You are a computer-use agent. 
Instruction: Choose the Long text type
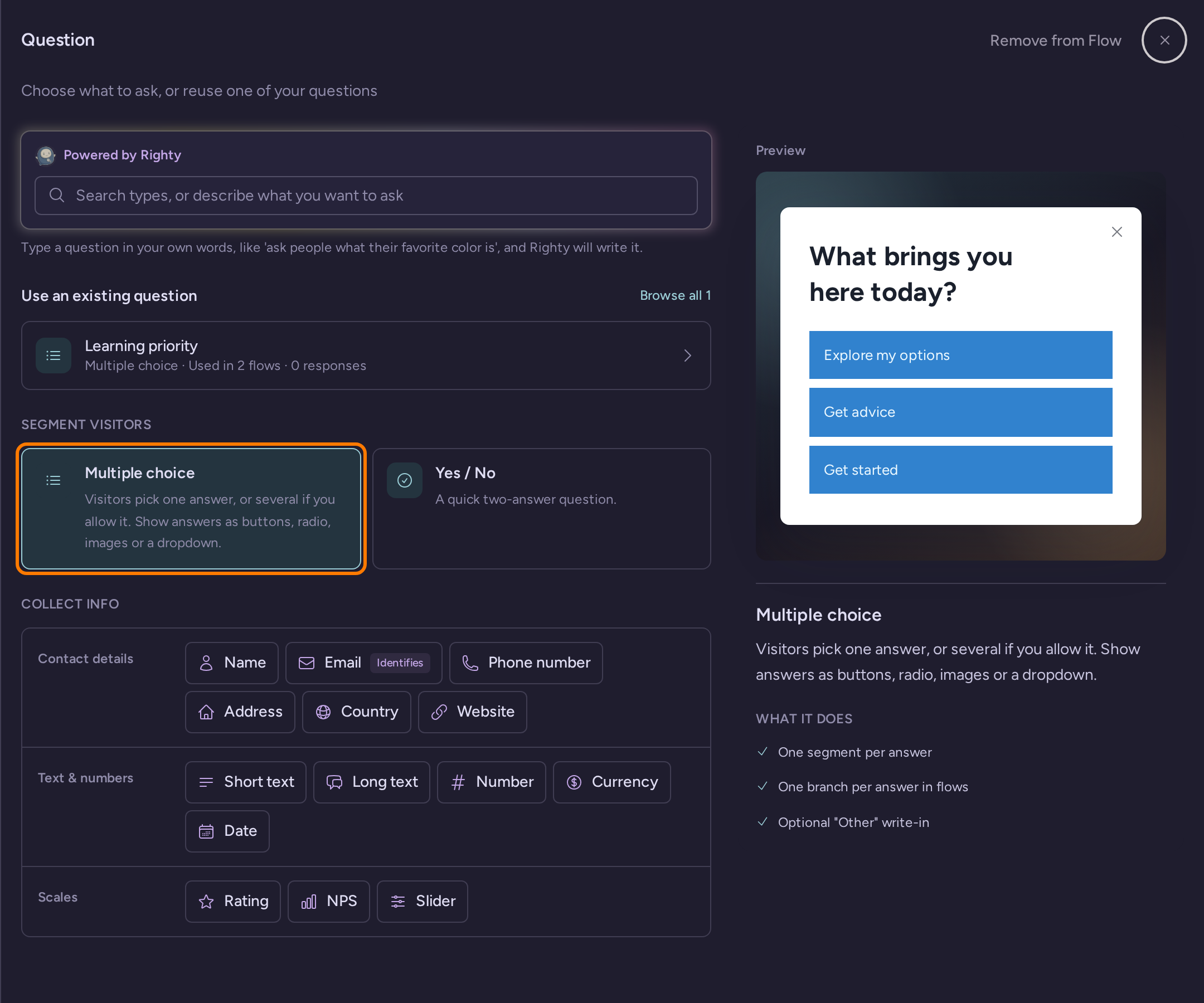tap(372, 782)
